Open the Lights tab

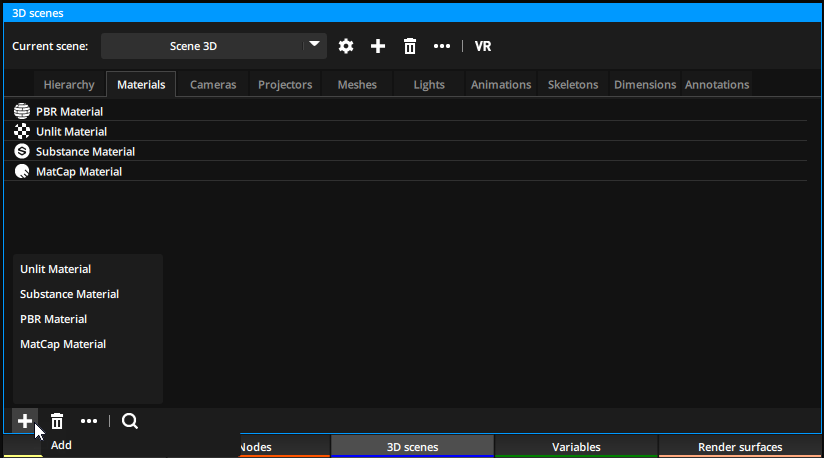[x=429, y=85]
